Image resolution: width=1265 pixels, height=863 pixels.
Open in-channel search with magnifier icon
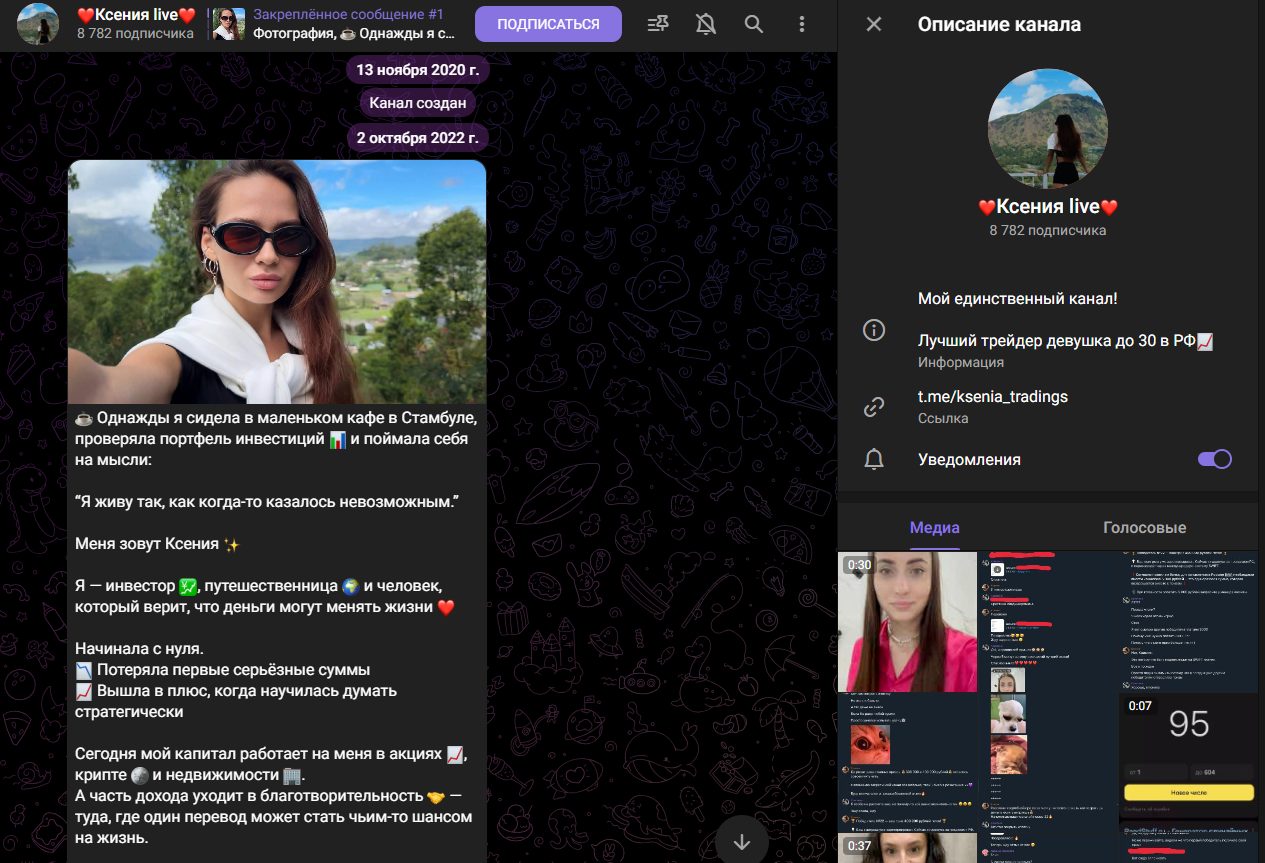point(753,23)
